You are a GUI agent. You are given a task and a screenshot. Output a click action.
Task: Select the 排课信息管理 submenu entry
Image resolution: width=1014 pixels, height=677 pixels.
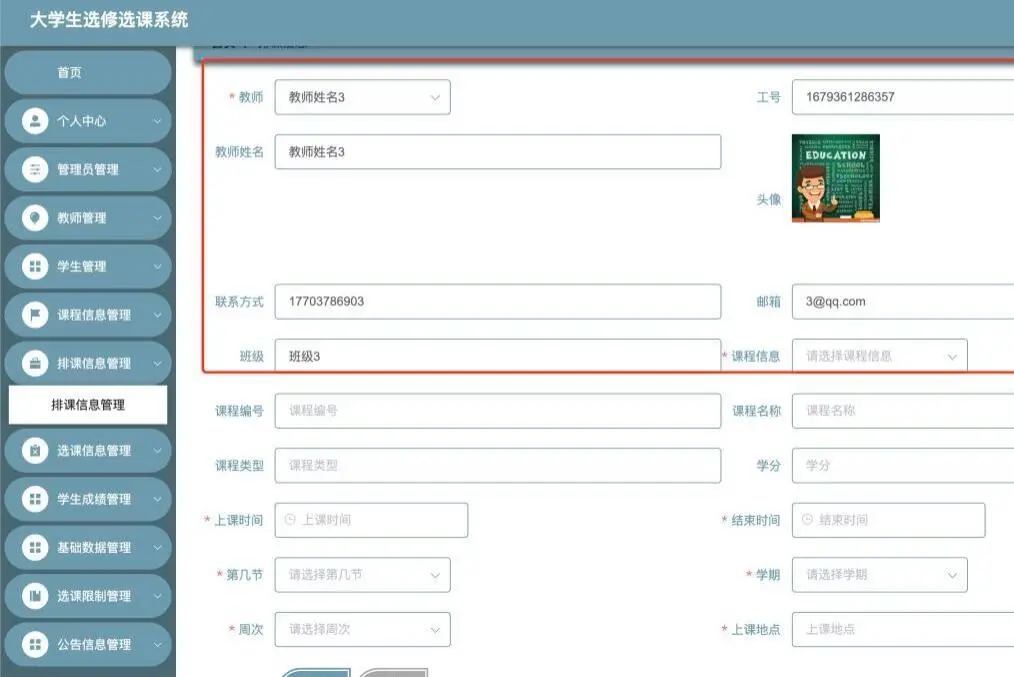tap(88, 405)
